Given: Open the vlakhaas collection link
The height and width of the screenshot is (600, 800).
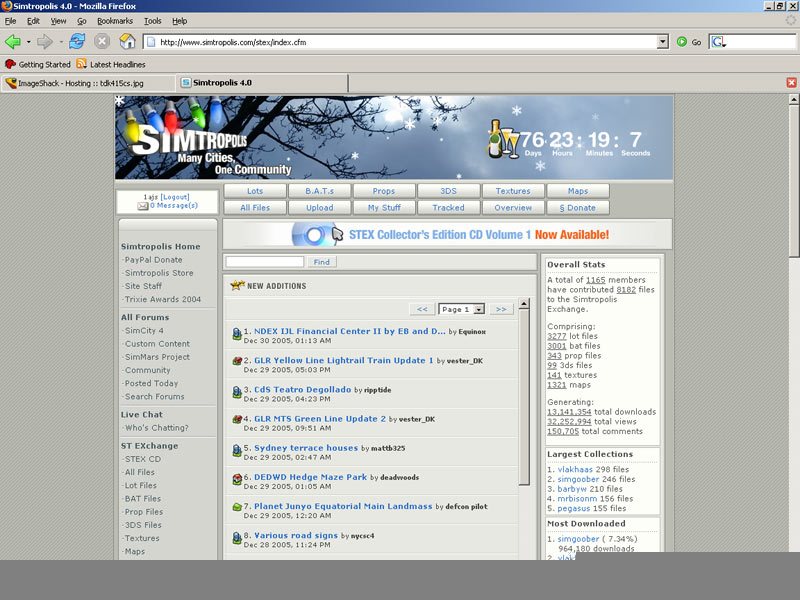Looking at the screenshot, I should pos(575,469).
